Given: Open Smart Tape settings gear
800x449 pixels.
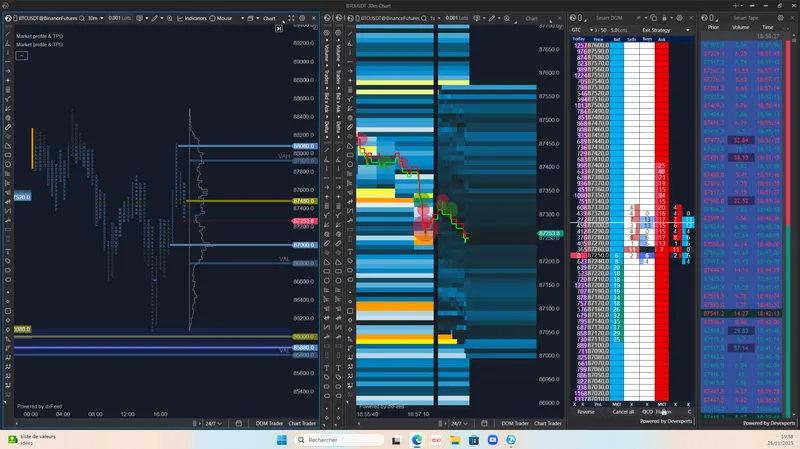Looking at the screenshot, I should [x=780, y=18].
